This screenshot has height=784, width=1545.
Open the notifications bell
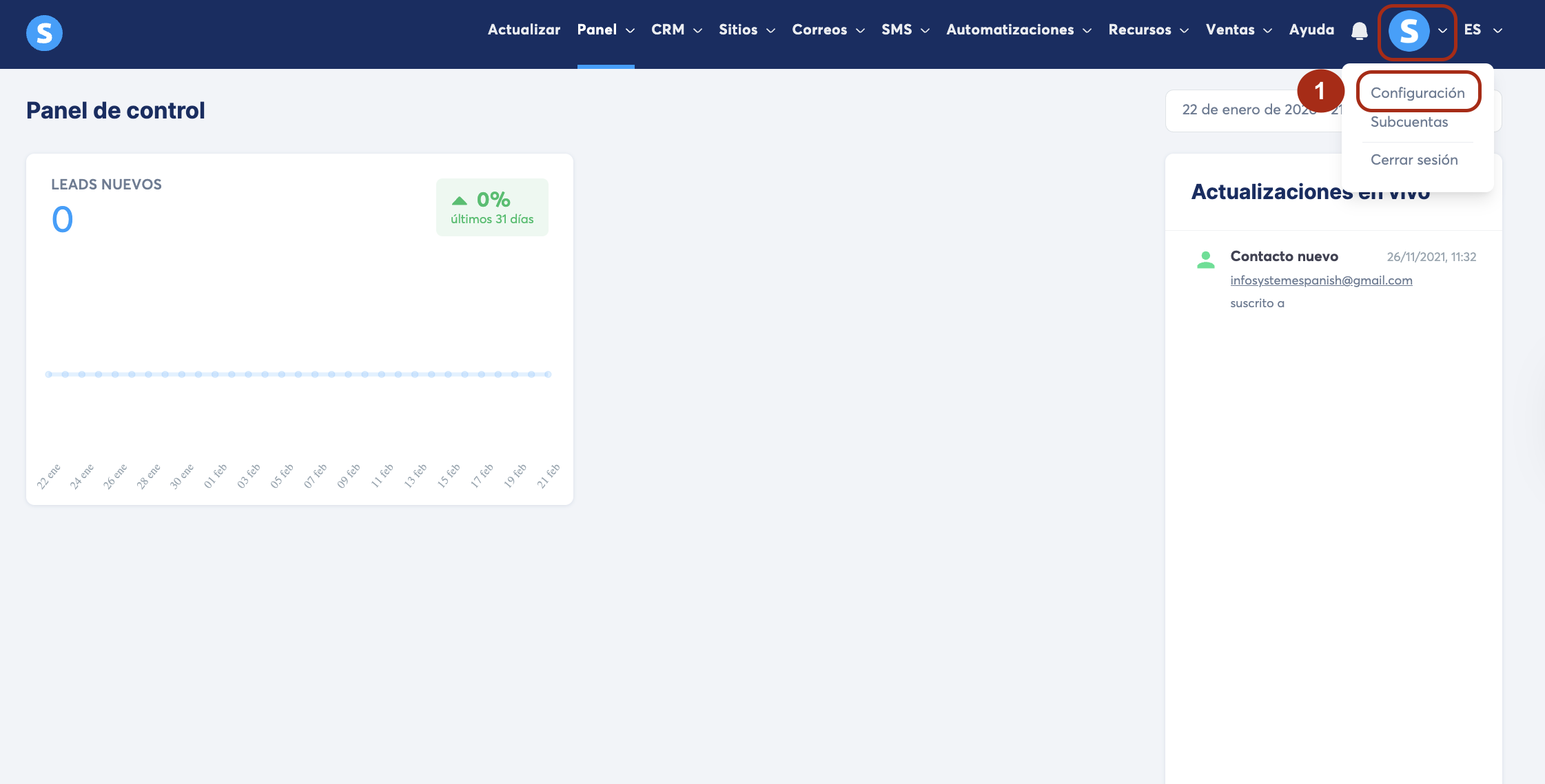[x=1359, y=31]
